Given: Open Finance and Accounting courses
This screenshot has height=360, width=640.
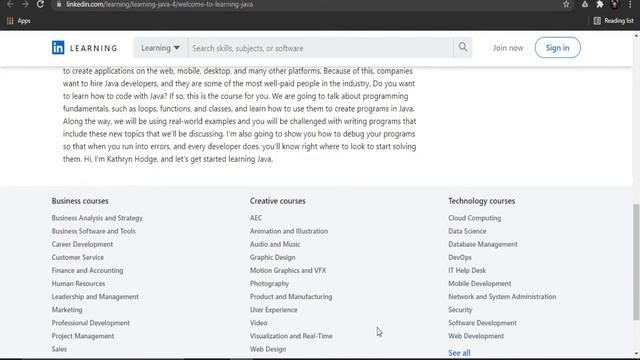Looking at the screenshot, I should (87, 270).
